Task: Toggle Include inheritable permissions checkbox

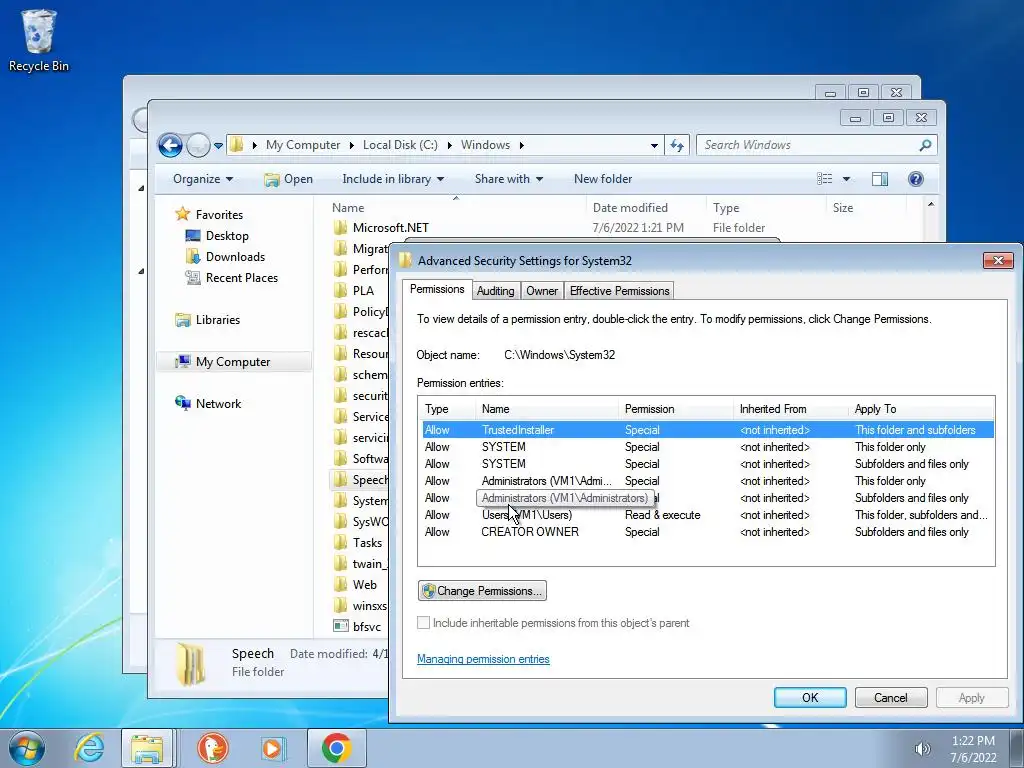Action: point(423,622)
